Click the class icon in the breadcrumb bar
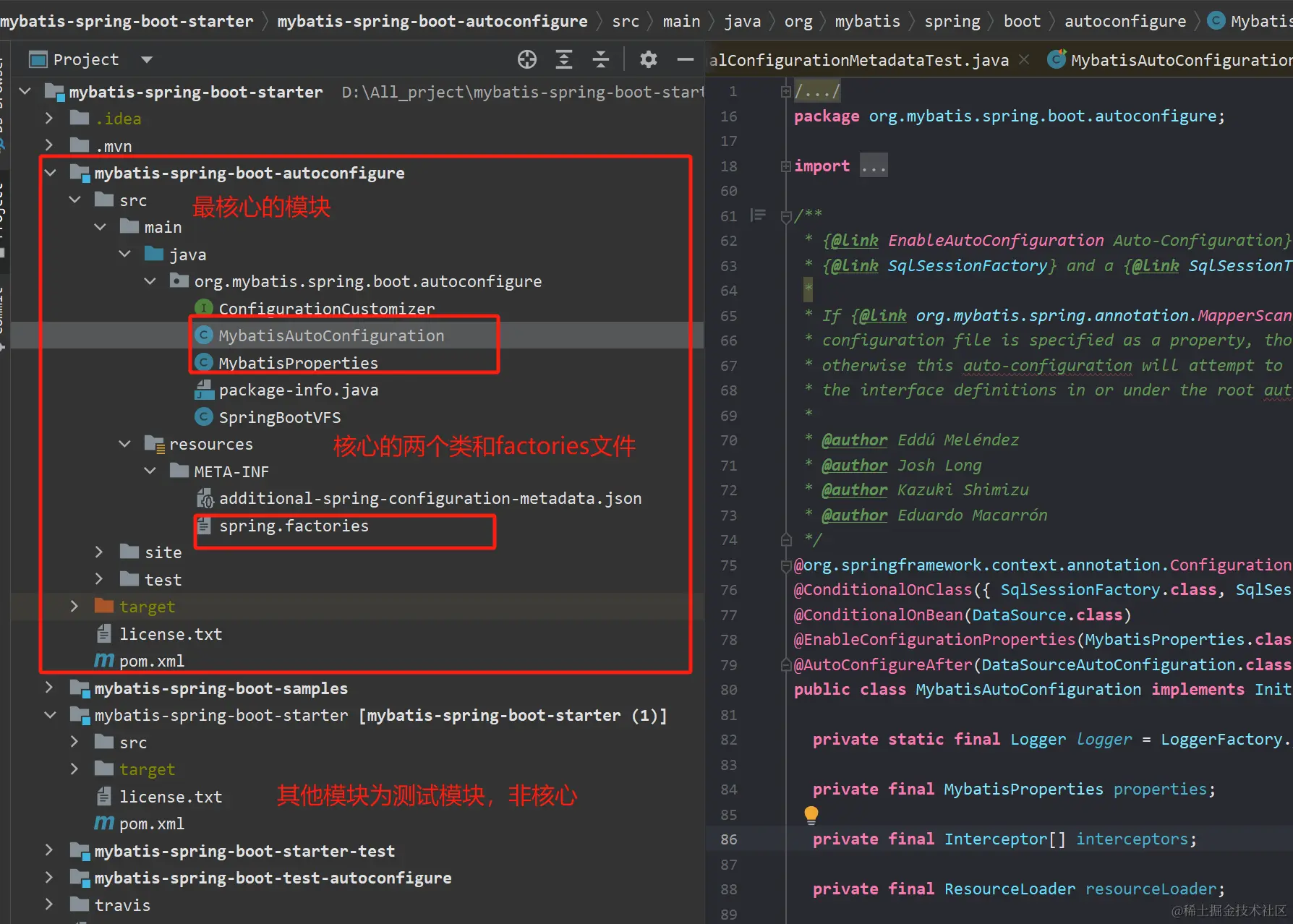 [1217, 21]
